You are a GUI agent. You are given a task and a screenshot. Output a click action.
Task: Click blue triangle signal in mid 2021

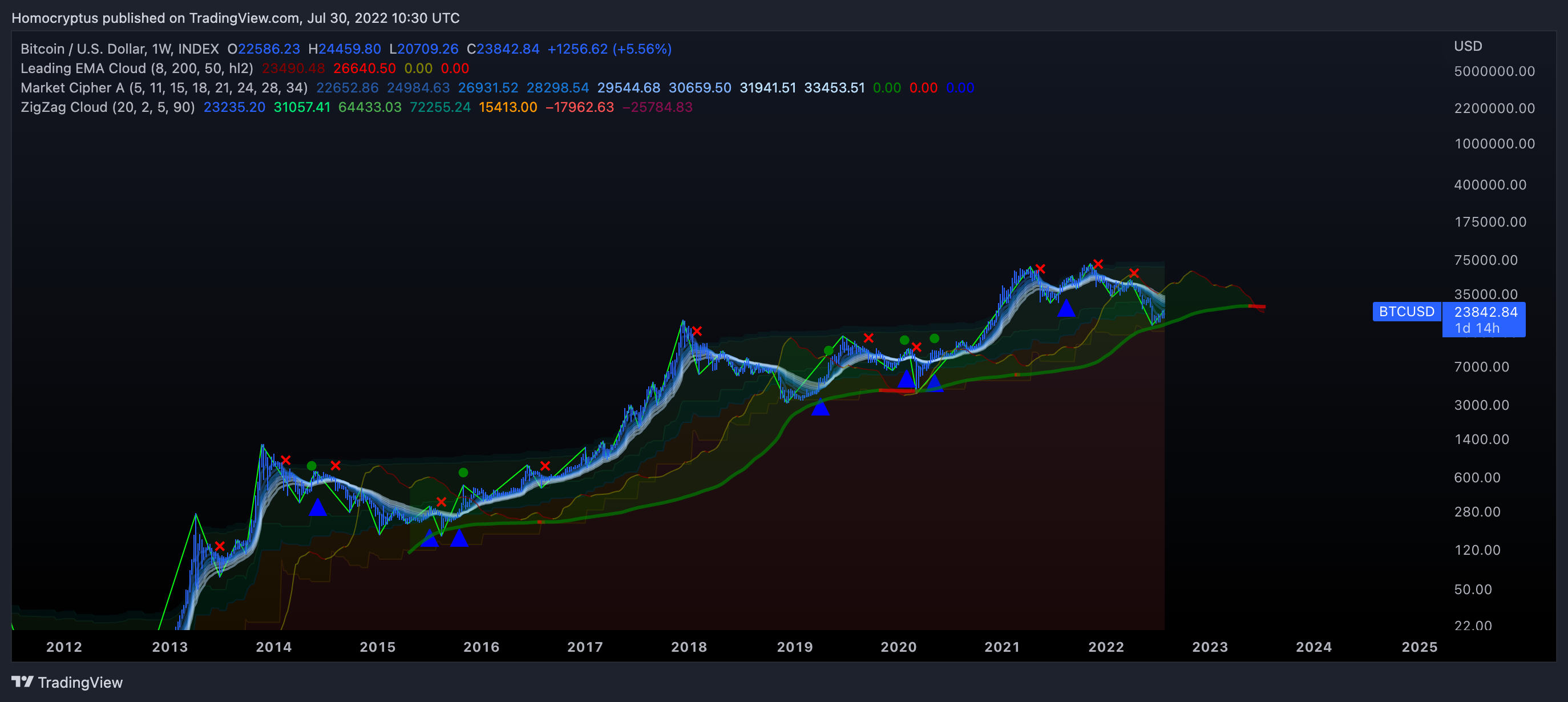1066,308
